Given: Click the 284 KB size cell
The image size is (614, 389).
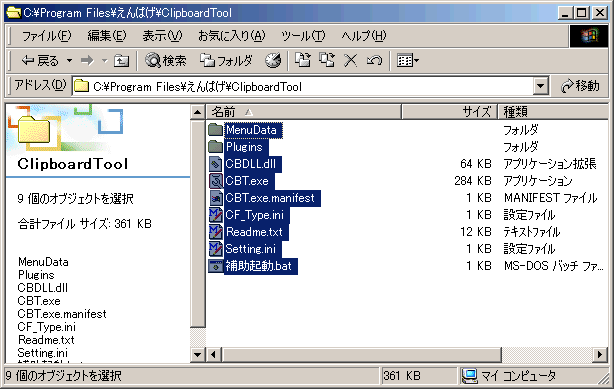Looking at the screenshot, I should click(x=473, y=181).
